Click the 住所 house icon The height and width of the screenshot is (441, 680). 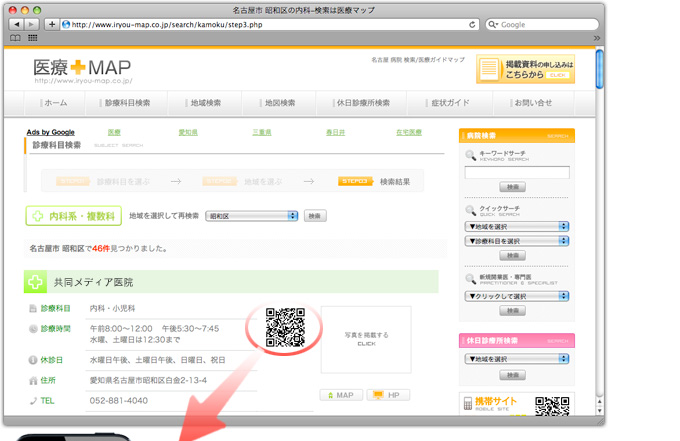point(33,381)
